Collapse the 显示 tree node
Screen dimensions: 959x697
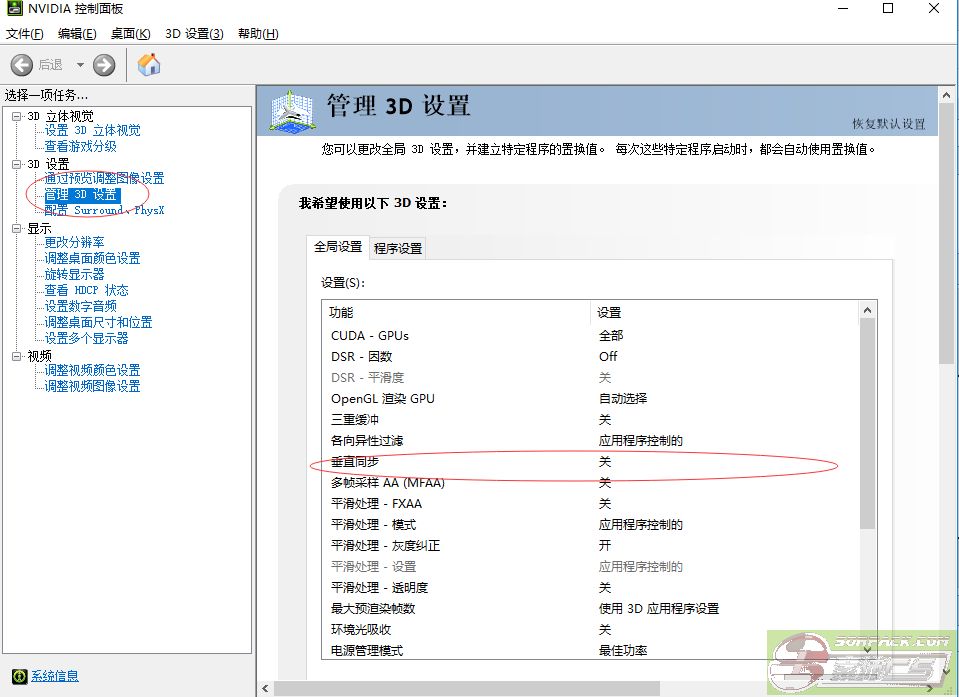click(x=16, y=228)
